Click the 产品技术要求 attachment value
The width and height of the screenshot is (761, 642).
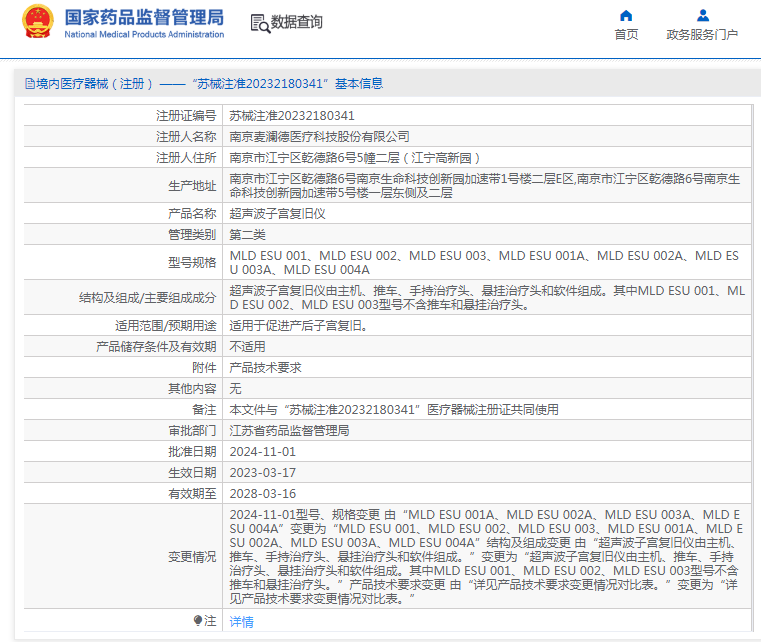click(x=265, y=367)
